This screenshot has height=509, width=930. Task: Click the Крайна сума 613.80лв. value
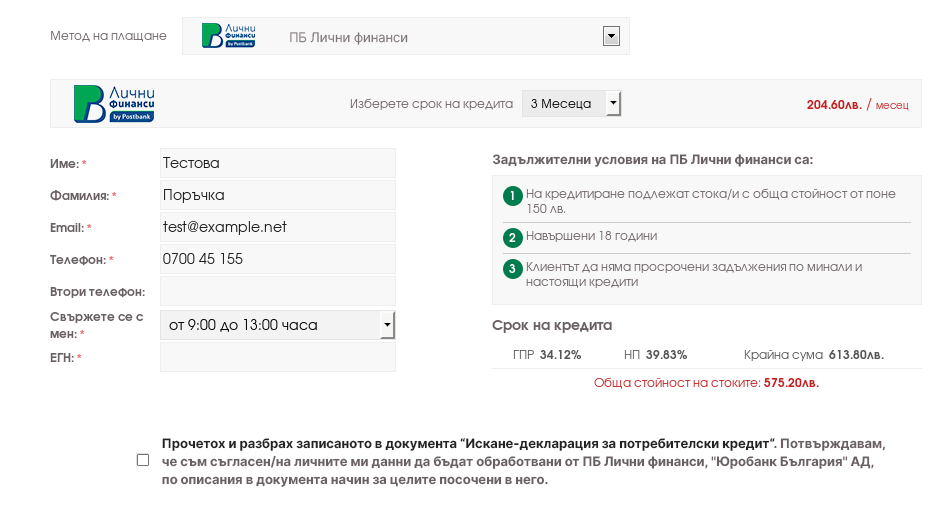pos(846,355)
